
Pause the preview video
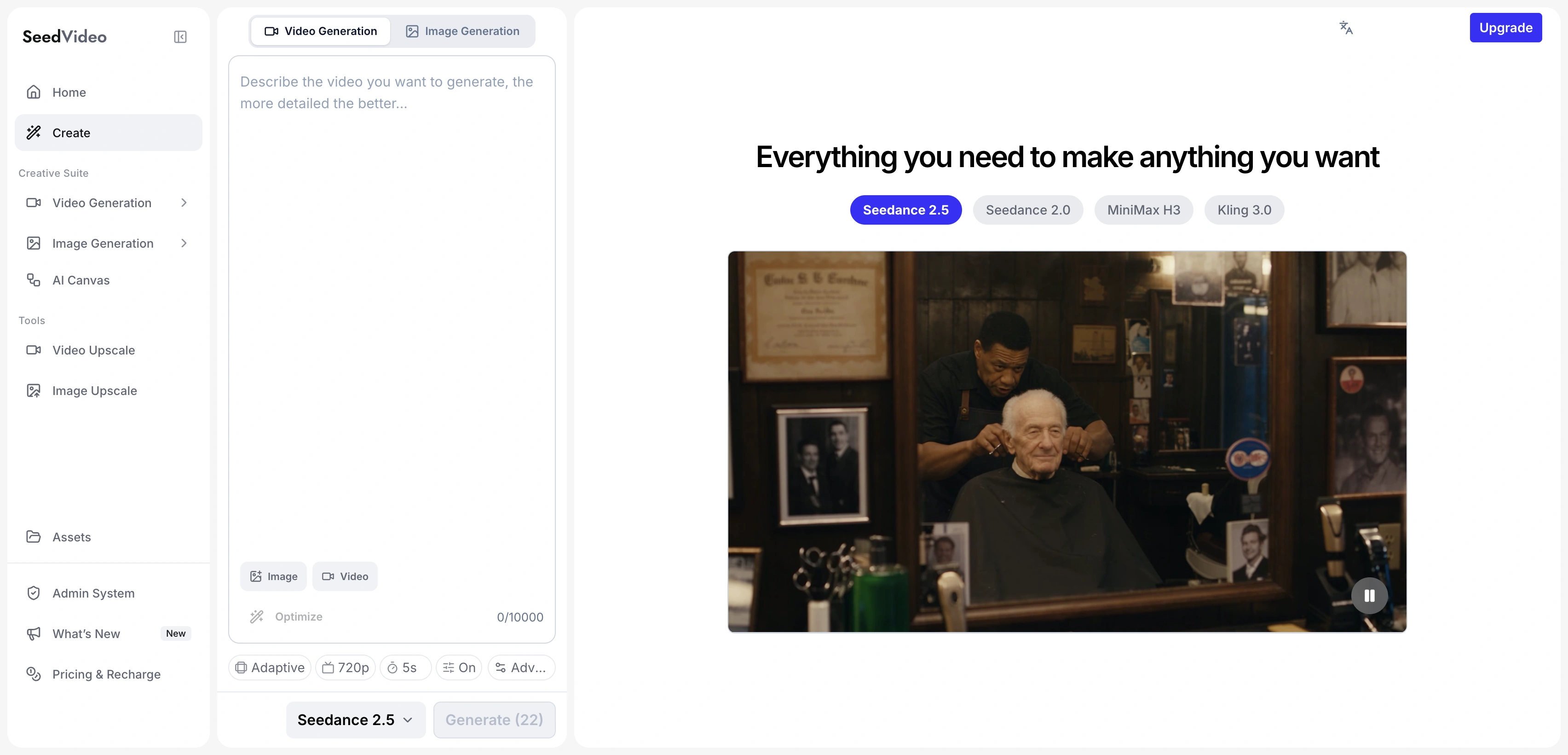pos(1370,595)
